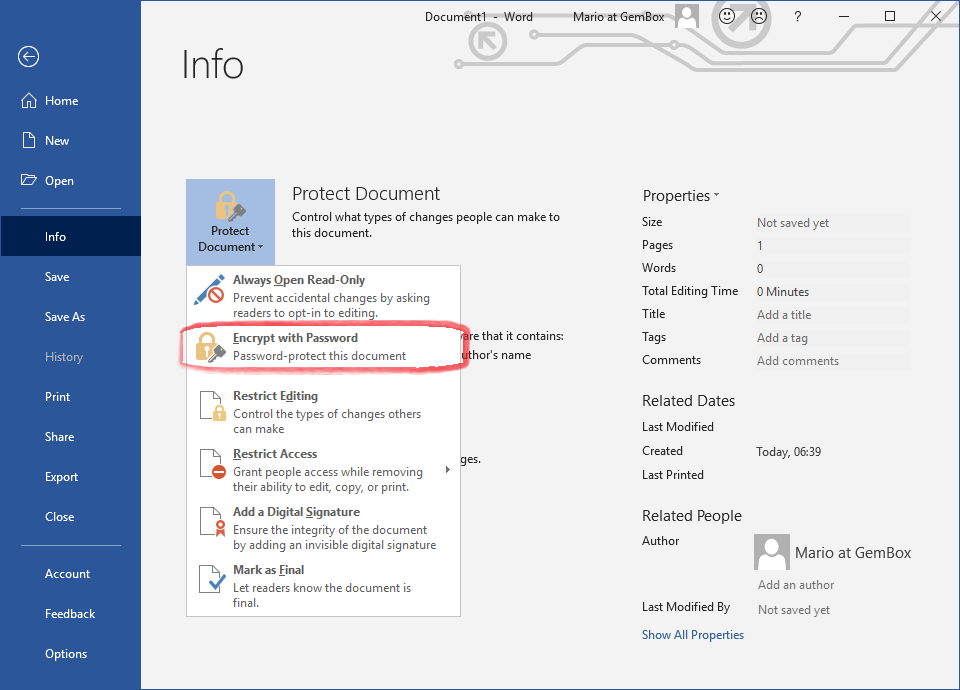Go to Print in the sidebar
The width and height of the screenshot is (960, 690).
58,397
